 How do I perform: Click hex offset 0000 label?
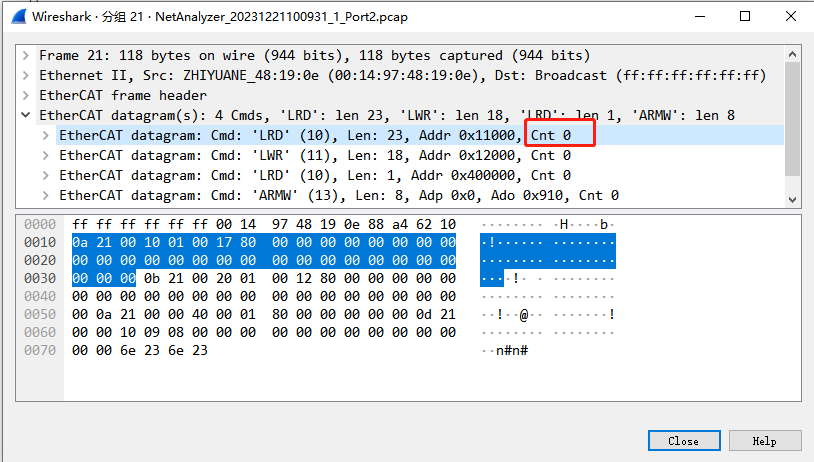pyautogui.click(x=40, y=224)
